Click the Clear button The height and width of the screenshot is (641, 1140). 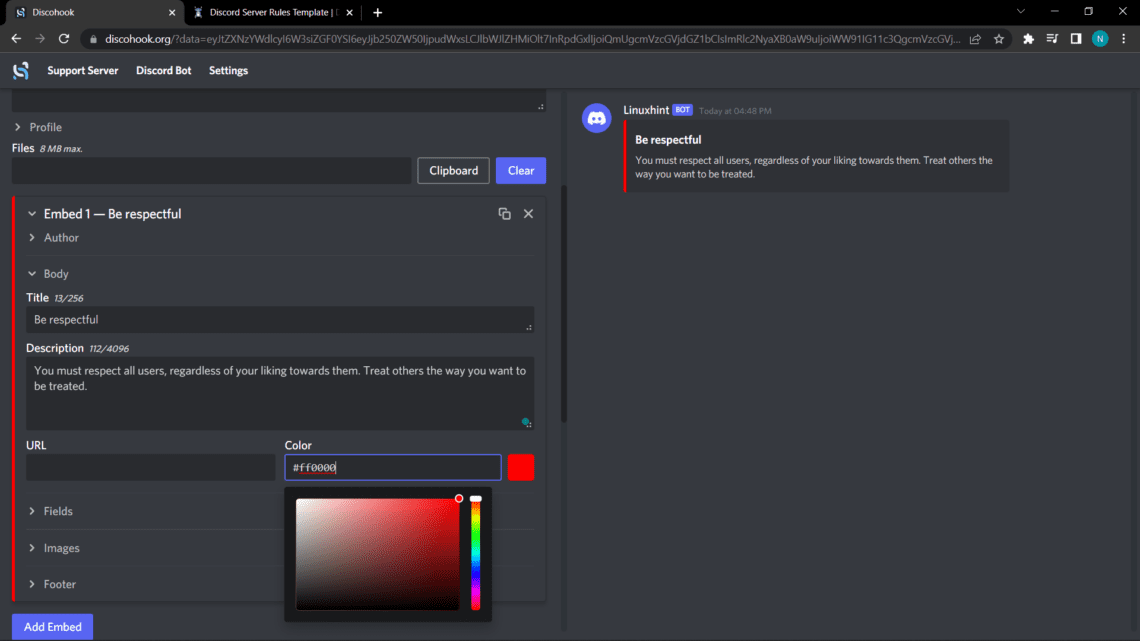point(521,171)
